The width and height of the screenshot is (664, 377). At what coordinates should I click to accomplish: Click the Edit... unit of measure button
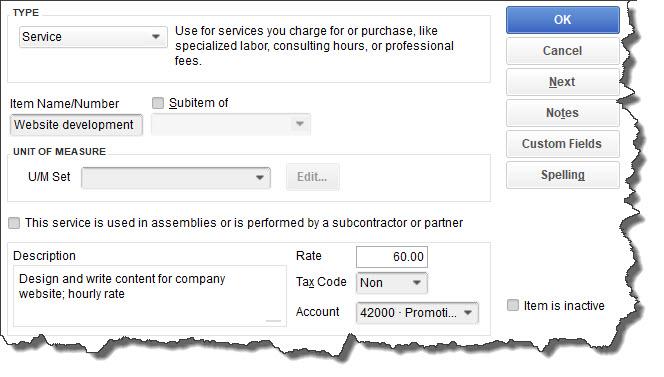tap(313, 177)
